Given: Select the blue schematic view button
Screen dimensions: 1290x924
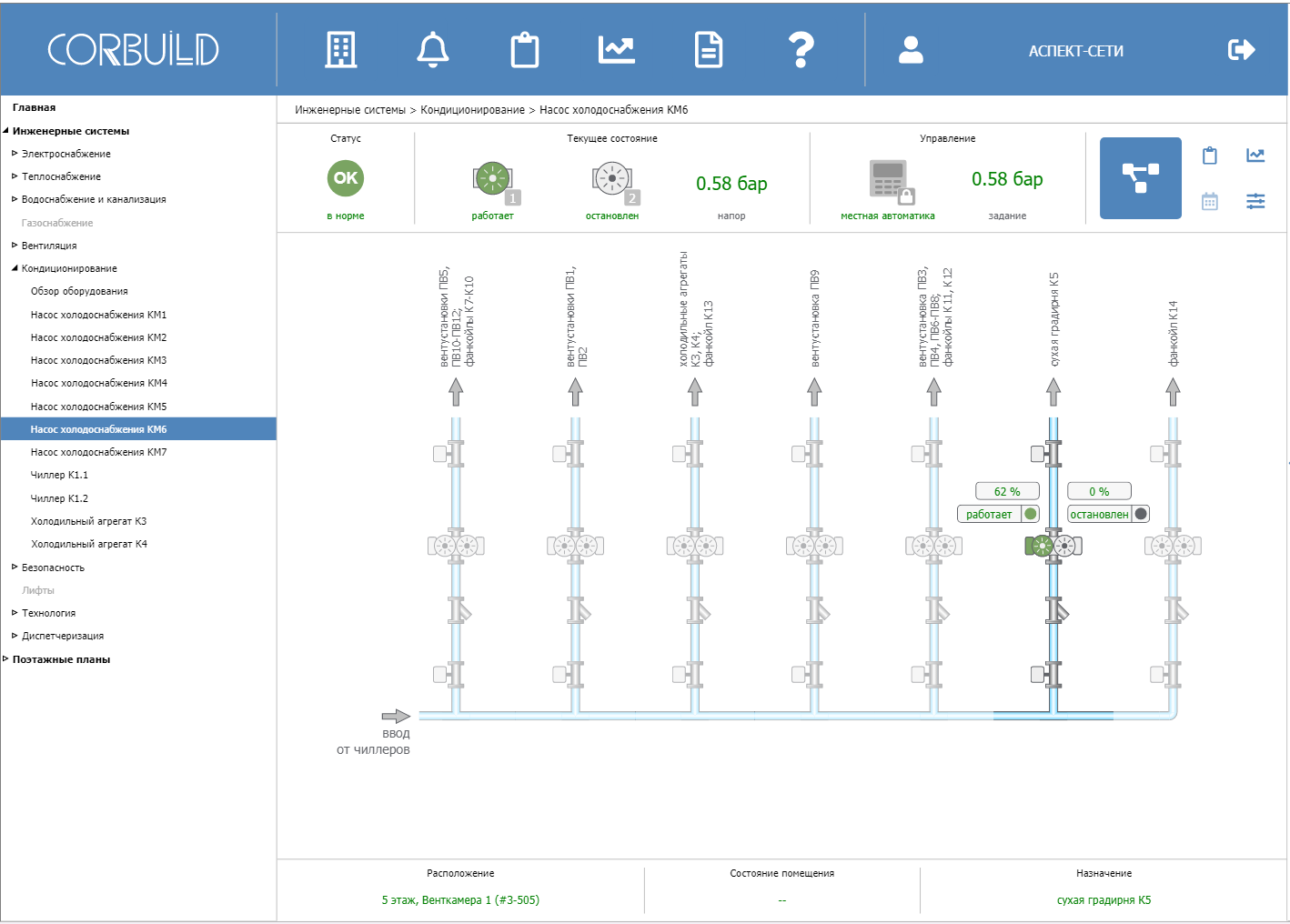Looking at the screenshot, I should point(1141,178).
